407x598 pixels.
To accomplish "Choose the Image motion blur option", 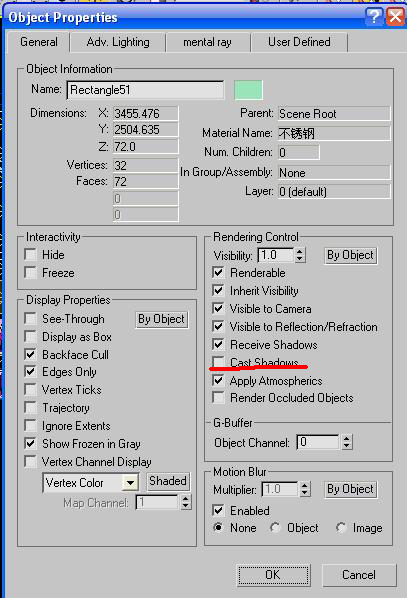I will coord(341,528).
